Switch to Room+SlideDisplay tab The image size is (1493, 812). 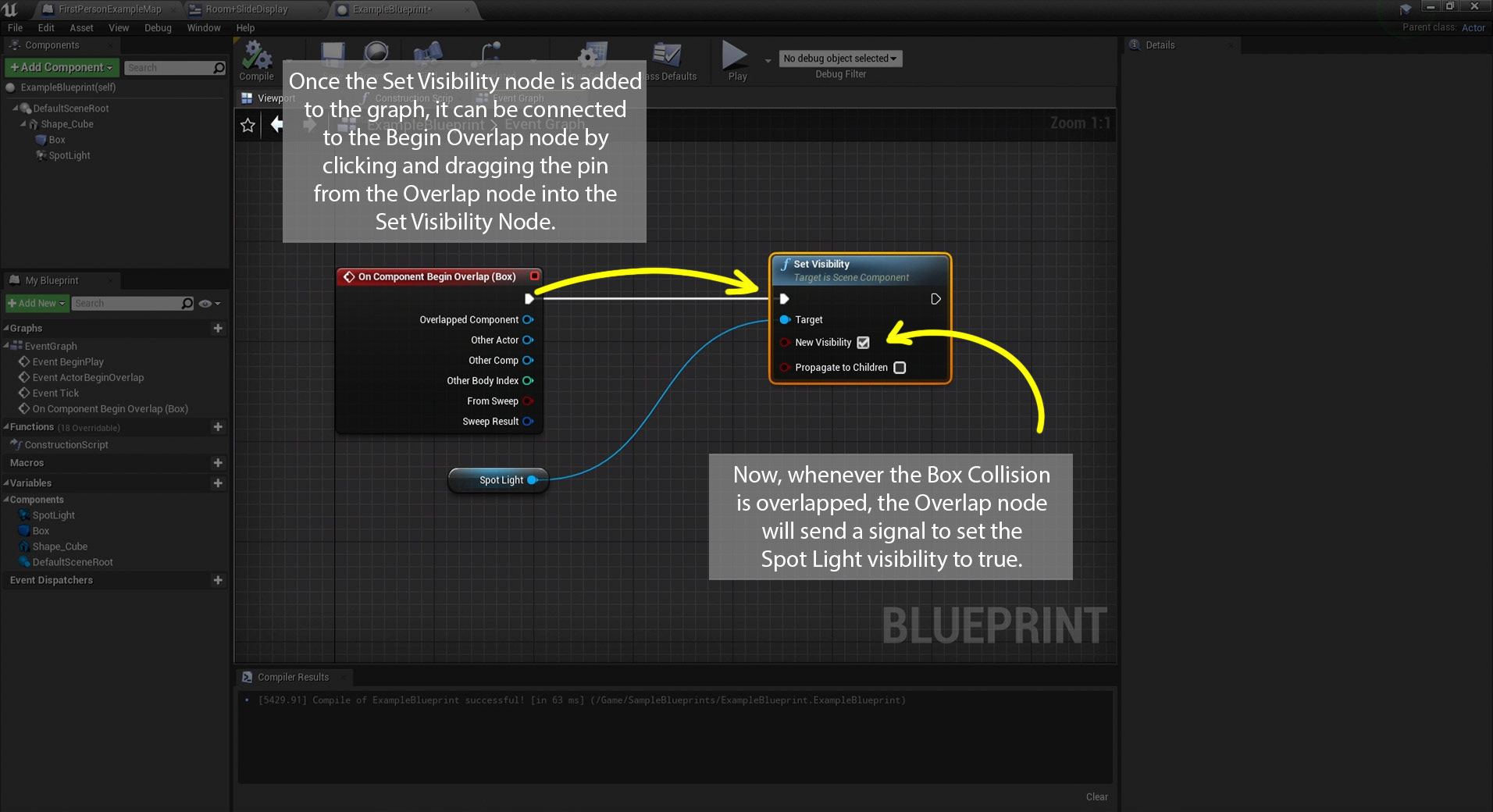click(x=247, y=9)
